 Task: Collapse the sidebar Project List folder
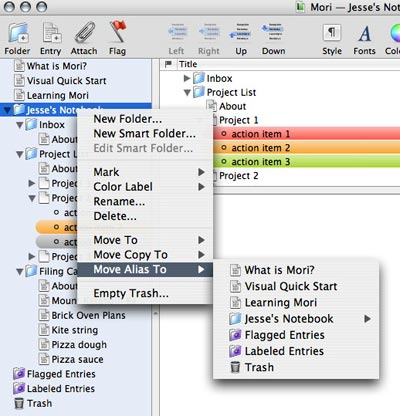click(x=19, y=154)
